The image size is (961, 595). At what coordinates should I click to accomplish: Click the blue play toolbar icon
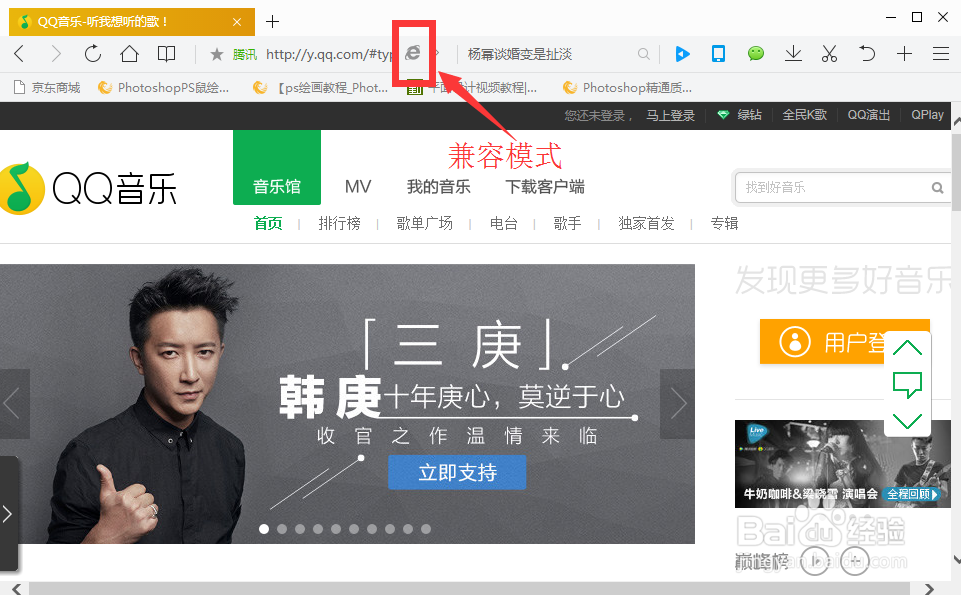tap(682, 54)
